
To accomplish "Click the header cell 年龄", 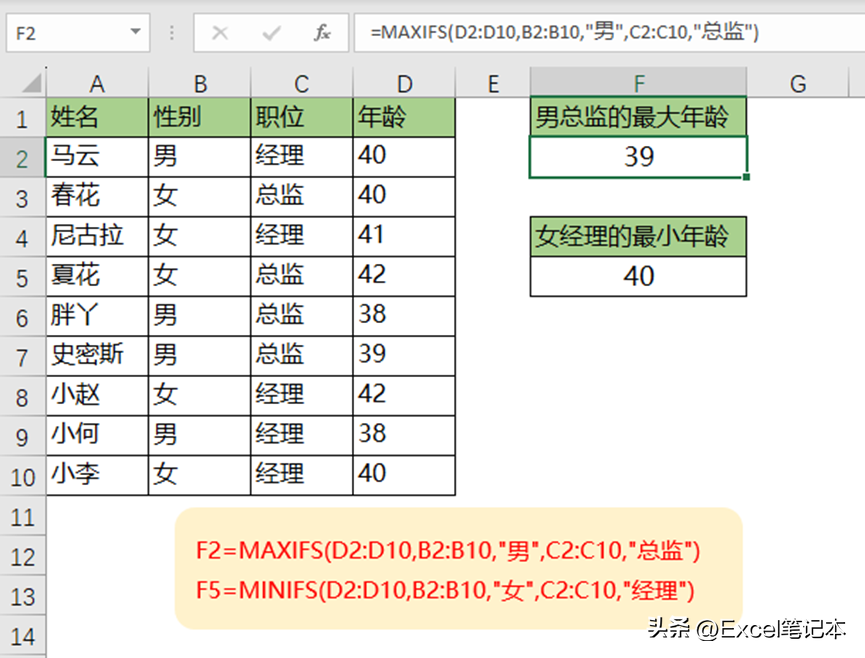I will 404,117.
